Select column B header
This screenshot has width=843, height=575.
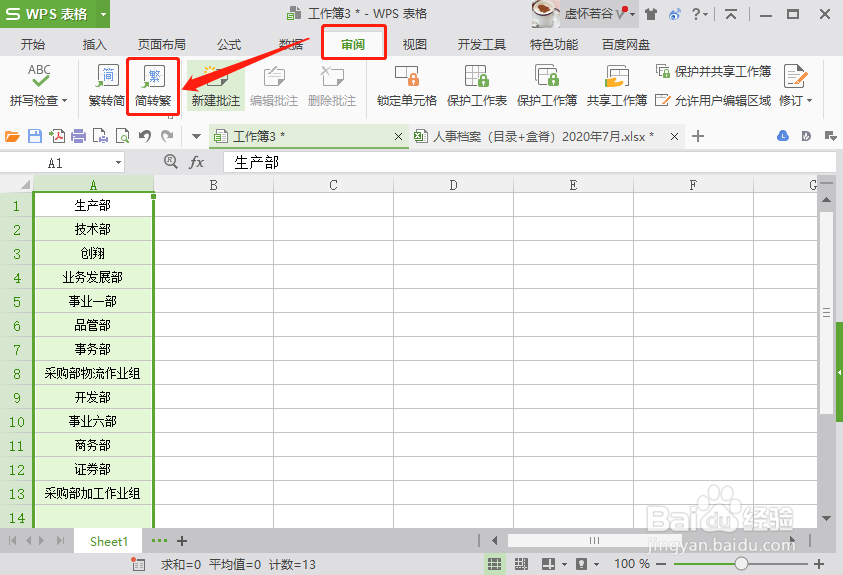[213, 185]
